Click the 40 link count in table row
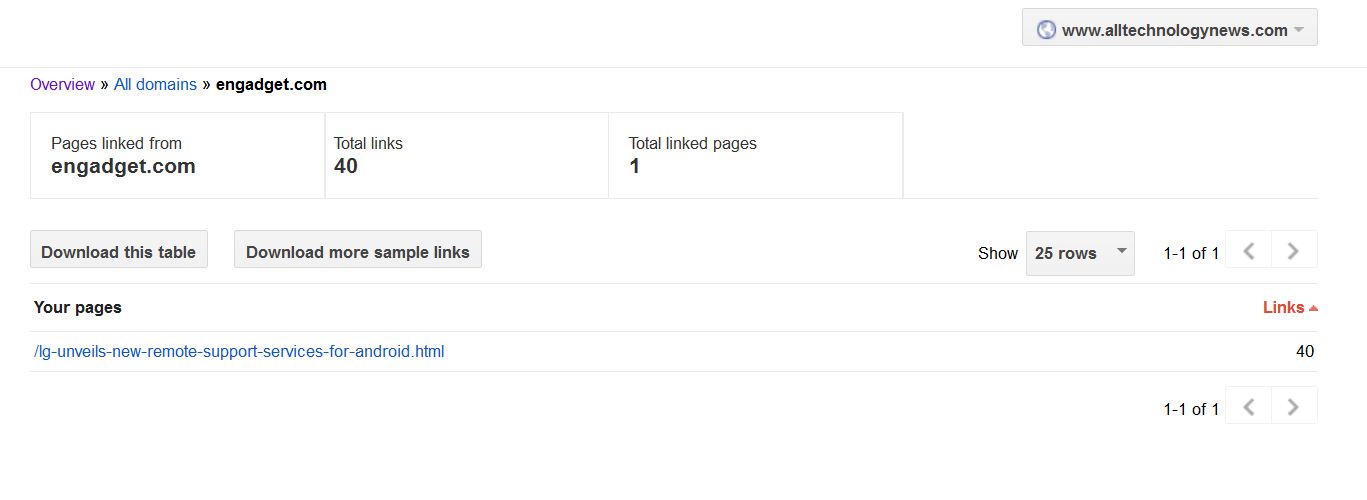The image size is (1367, 500). [x=1305, y=351]
